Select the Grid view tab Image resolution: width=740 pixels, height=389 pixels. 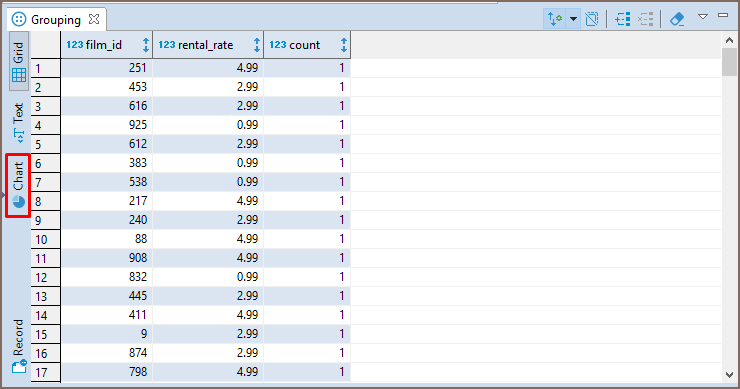pos(18,61)
